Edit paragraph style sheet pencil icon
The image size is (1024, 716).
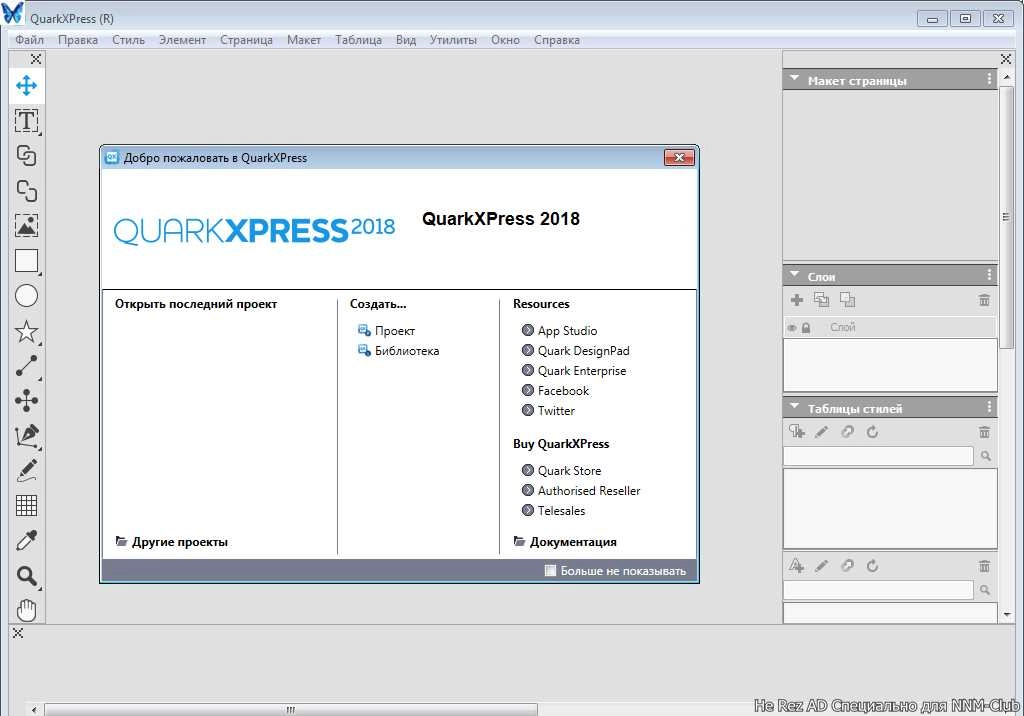(822, 432)
